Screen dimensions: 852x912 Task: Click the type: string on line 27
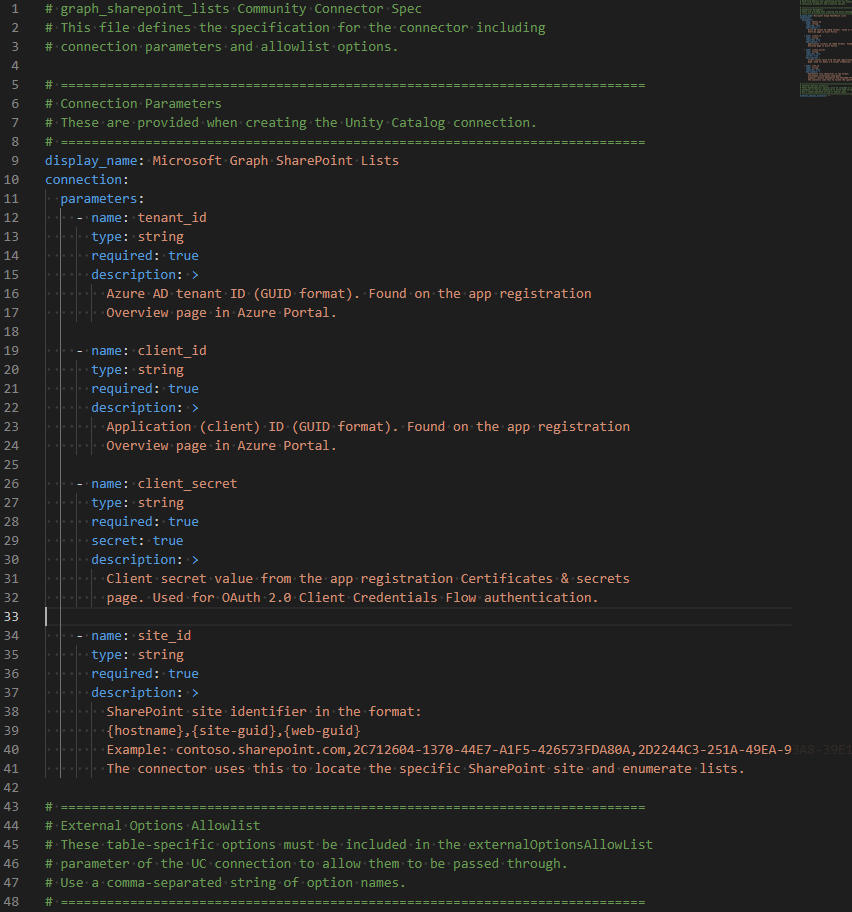(137, 503)
